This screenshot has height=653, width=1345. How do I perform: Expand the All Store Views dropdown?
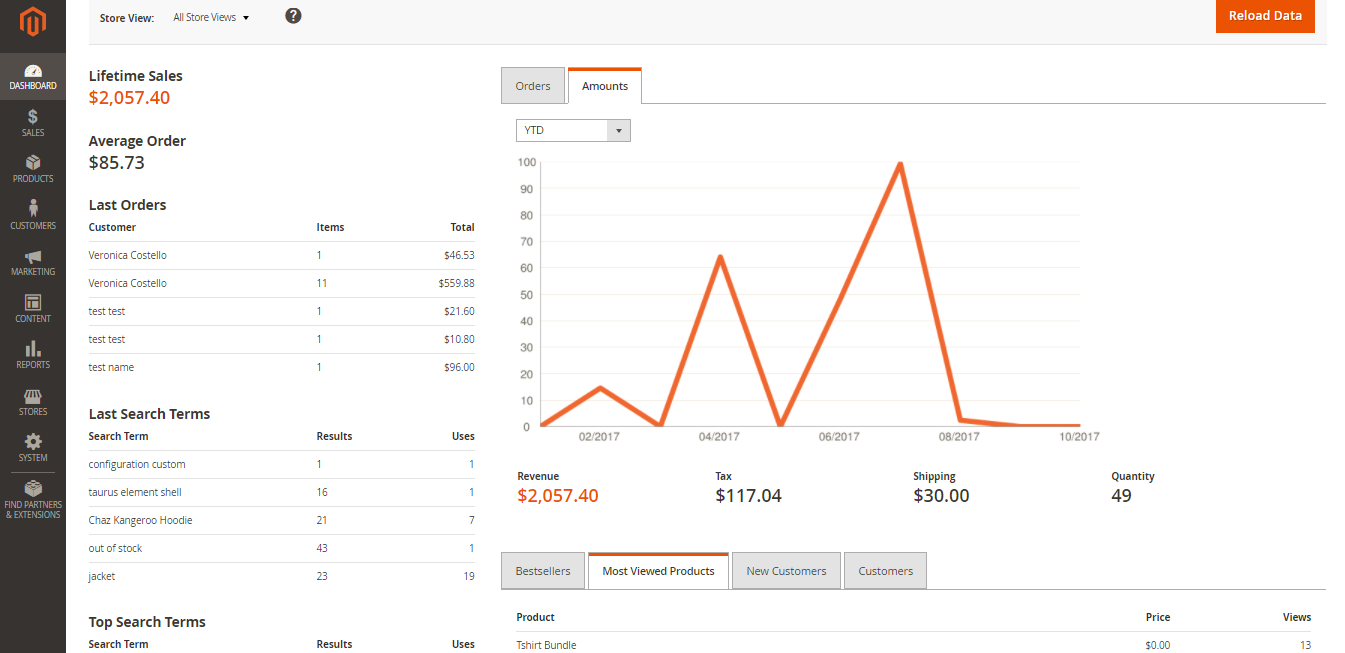click(211, 18)
